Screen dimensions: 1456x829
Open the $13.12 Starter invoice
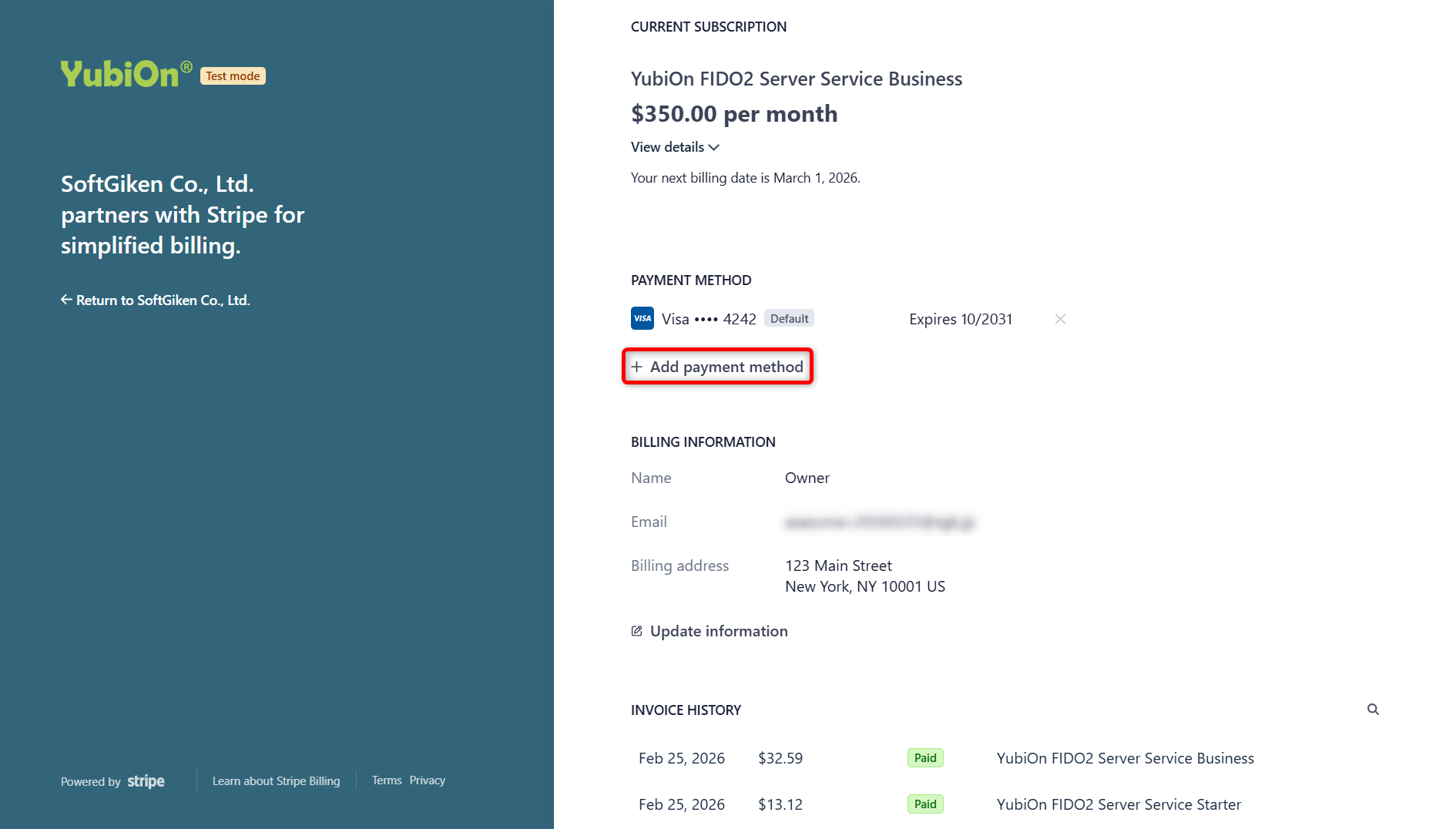pos(780,804)
